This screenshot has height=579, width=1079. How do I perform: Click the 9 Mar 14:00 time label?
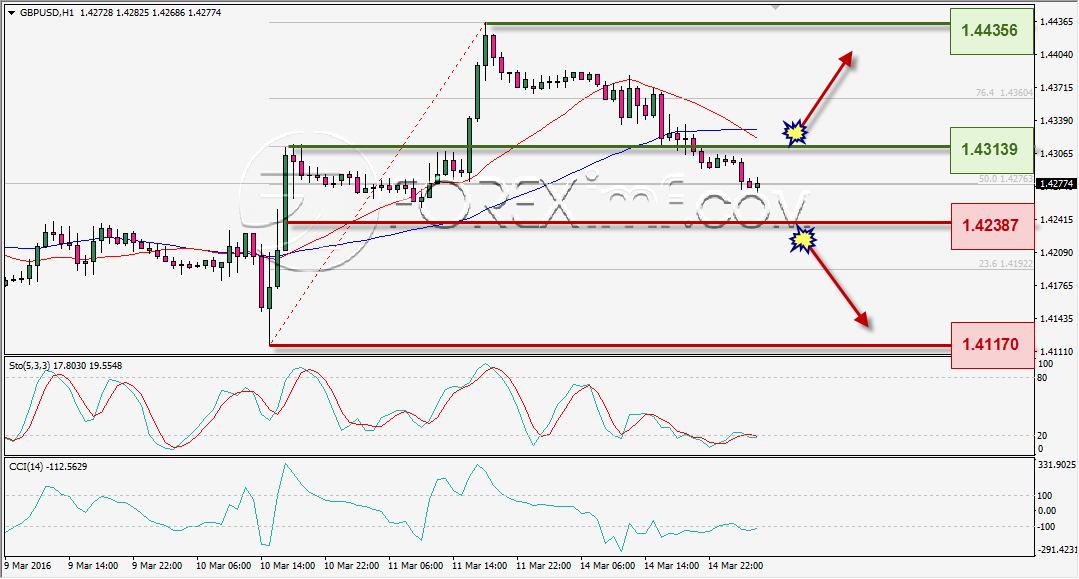point(93,566)
